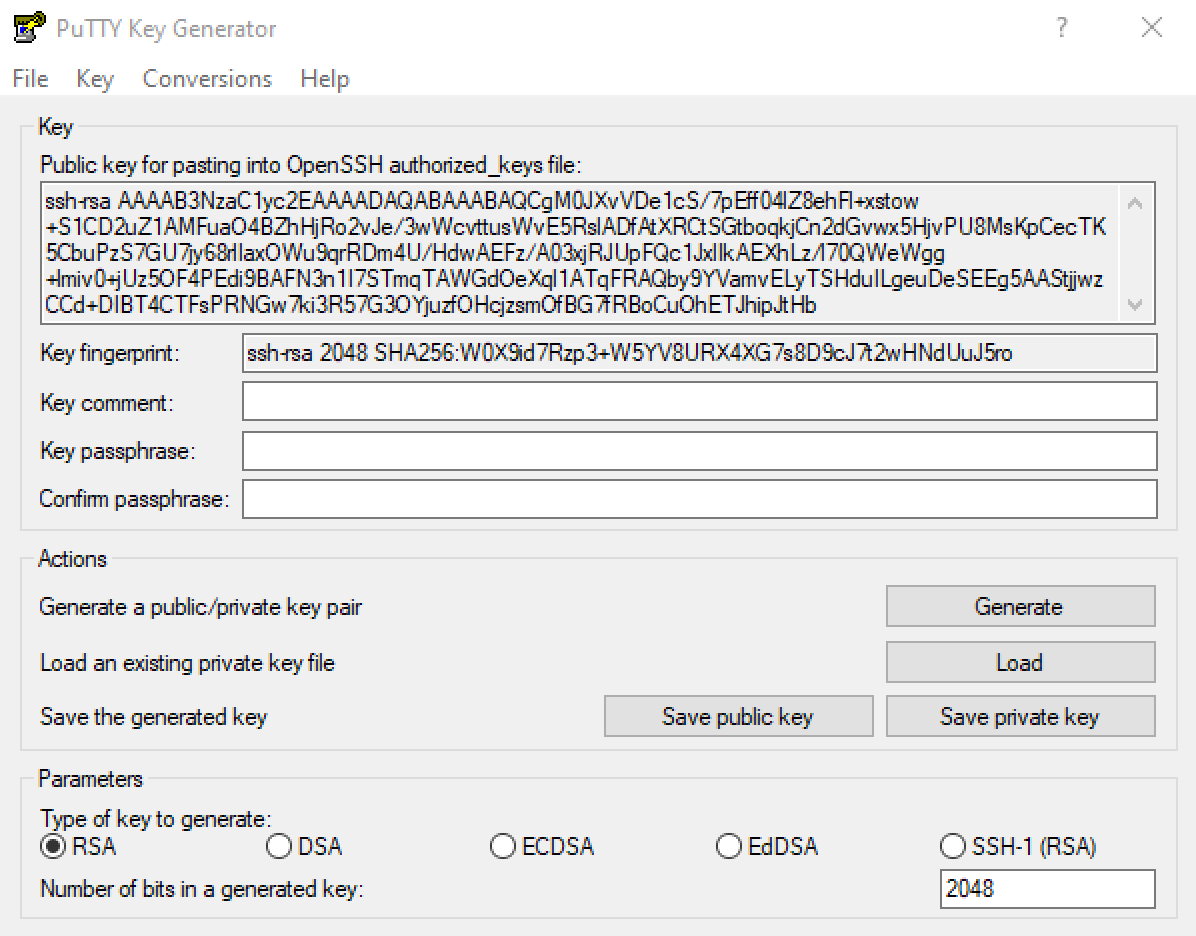The image size is (1196, 936).
Task: Click the PuTTY Key Generator title bar icon
Action: point(26,27)
